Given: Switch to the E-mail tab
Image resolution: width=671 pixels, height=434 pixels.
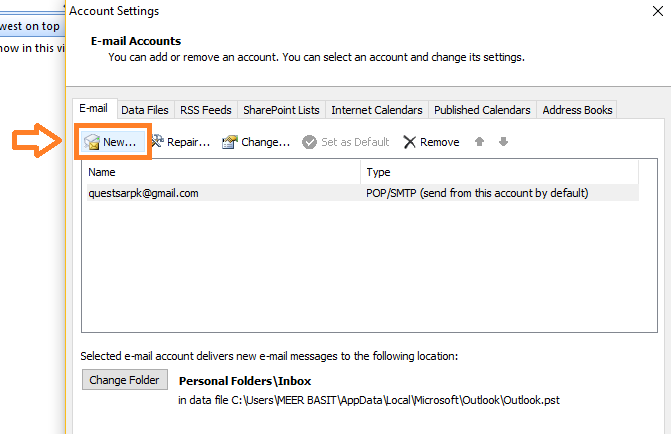Looking at the screenshot, I should pyautogui.click(x=93, y=109).
